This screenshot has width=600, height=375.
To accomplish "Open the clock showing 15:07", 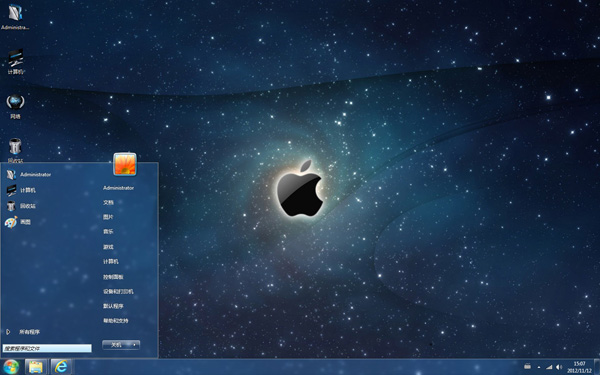I will click(x=579, y=367).
